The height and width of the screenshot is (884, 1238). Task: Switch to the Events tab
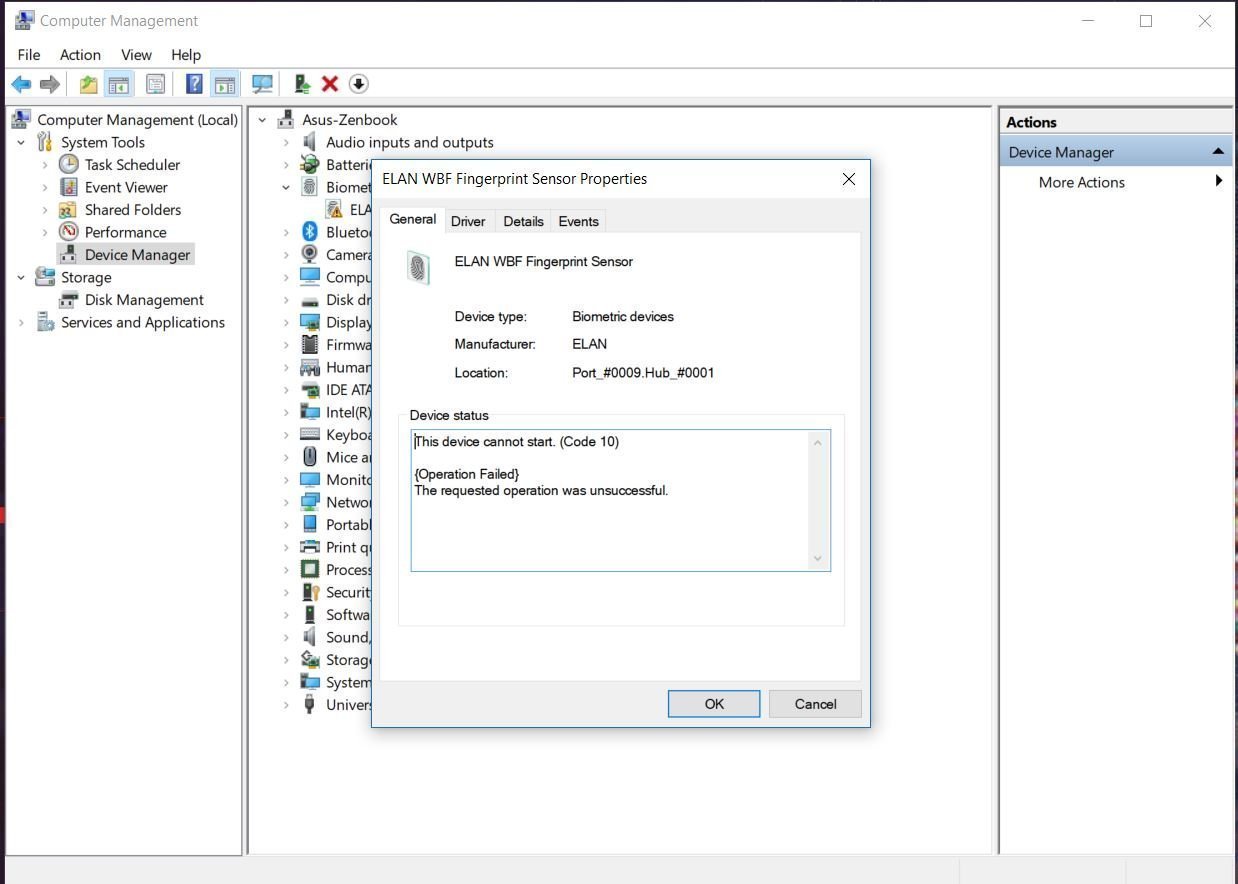tap(578, 221)
